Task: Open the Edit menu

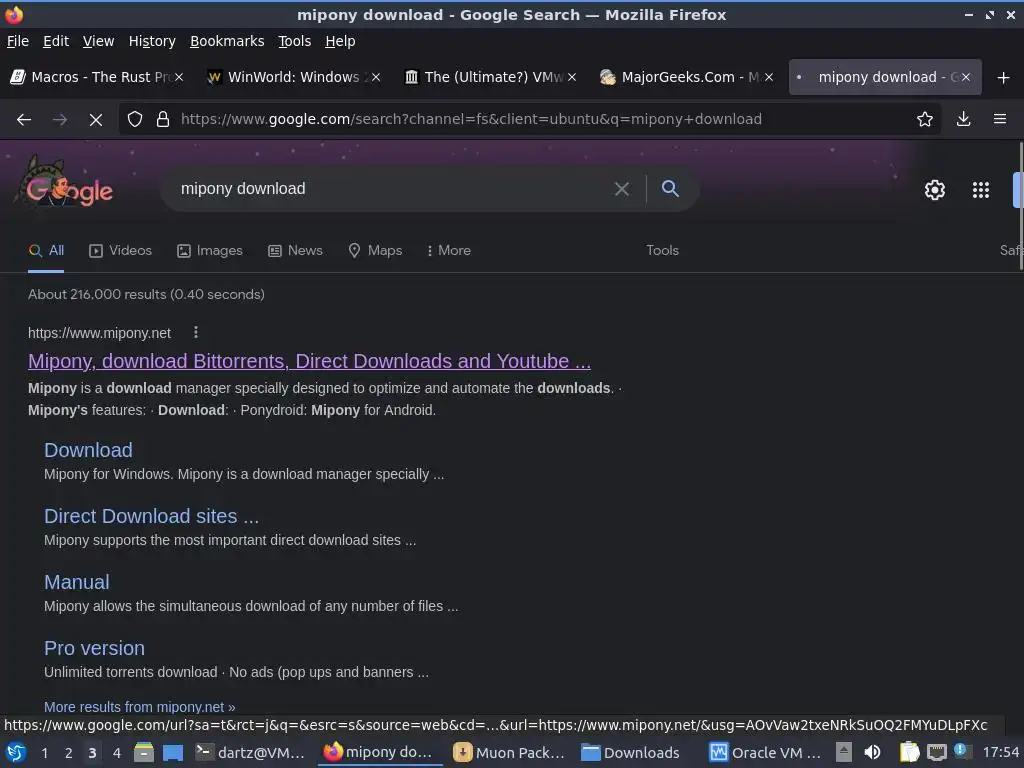Action: (x=56, y=41)
